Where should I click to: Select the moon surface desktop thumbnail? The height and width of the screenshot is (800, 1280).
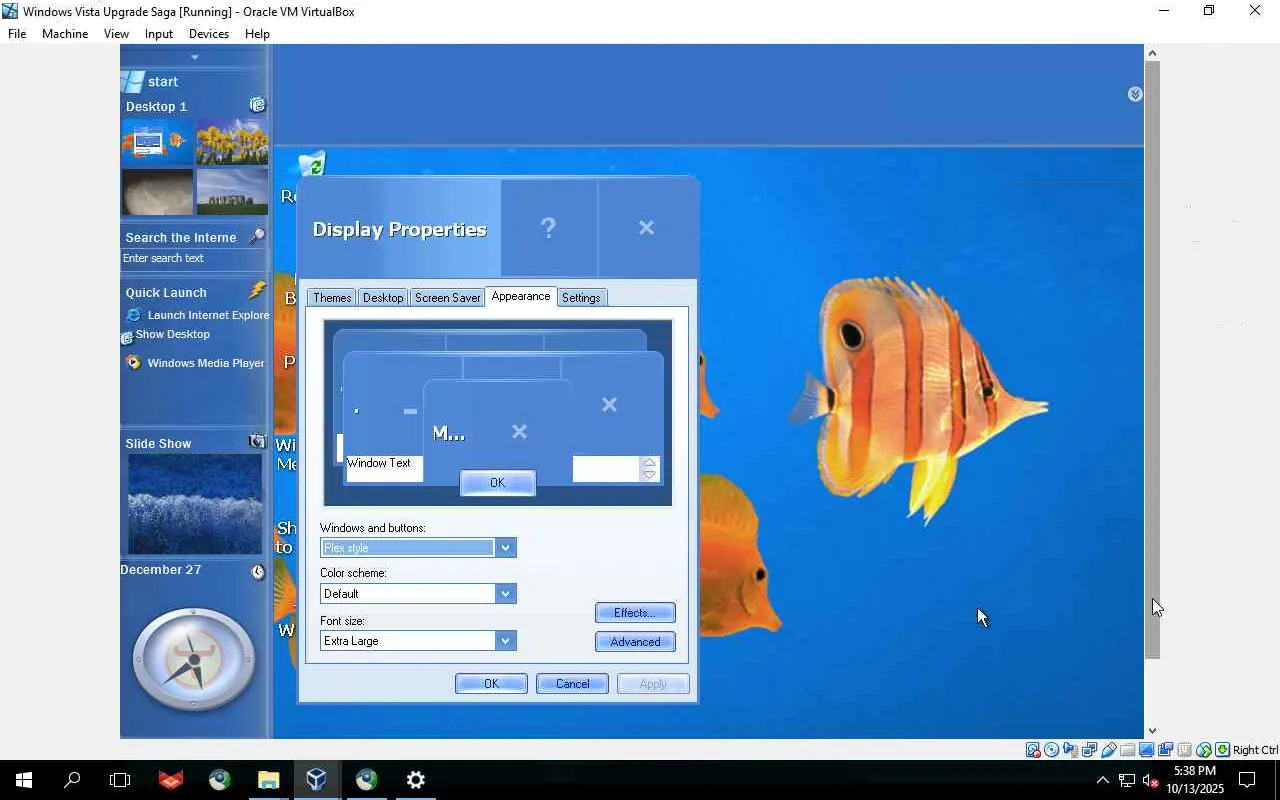[157, 192]
